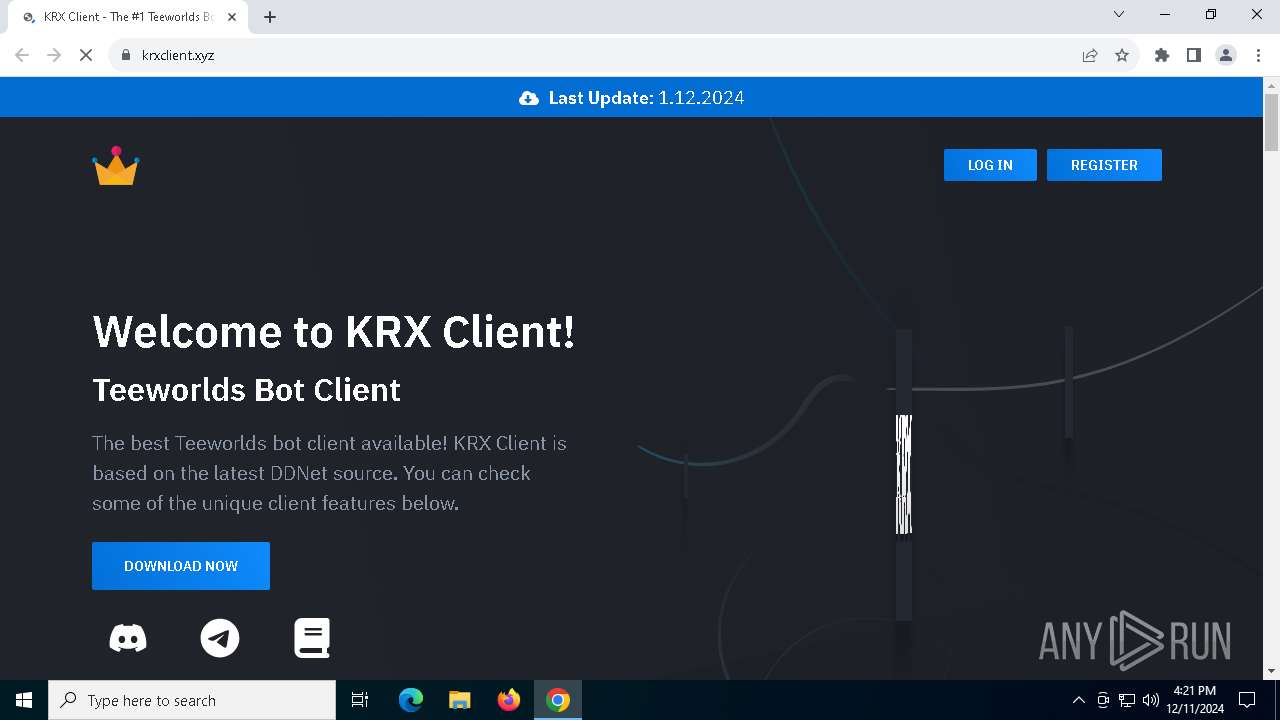The height and width of the screenshot is (720, 1280).
Task: Bookmark this page with star icon
Action: tap(1122, 55)
